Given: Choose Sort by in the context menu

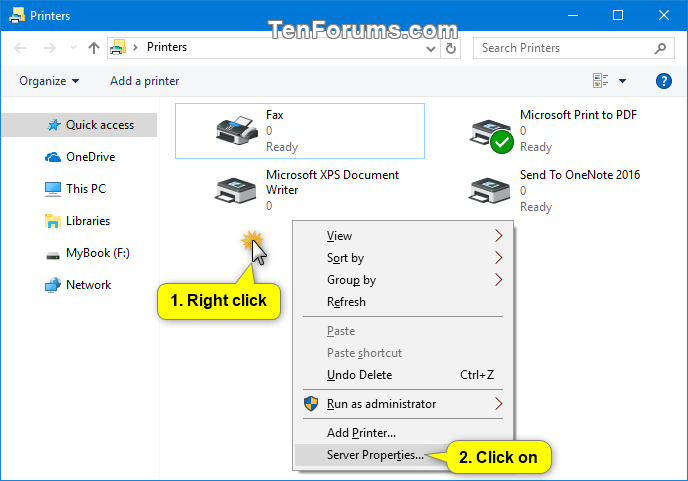Looking at the screenshot, I should (403, 258).
